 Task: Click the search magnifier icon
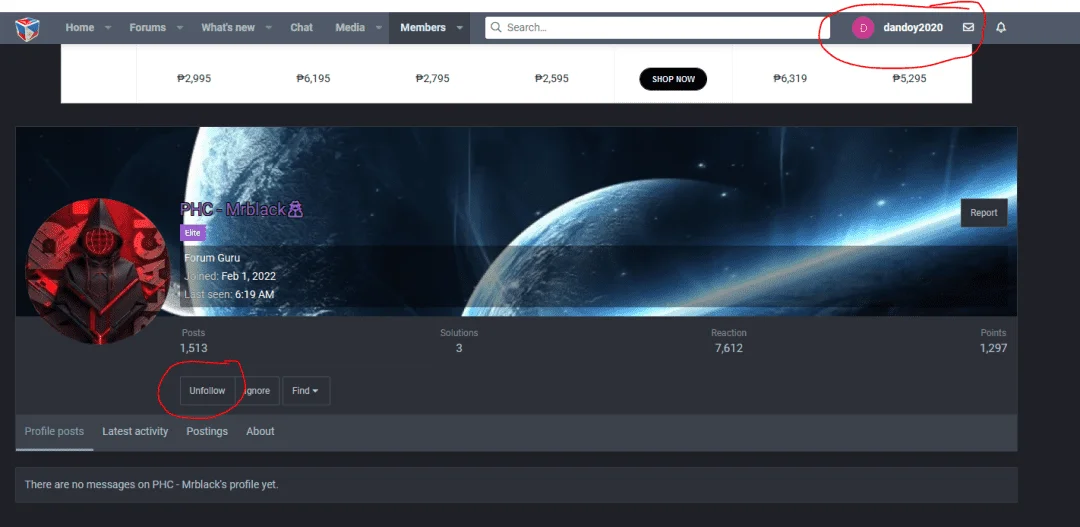coord(496,28)
